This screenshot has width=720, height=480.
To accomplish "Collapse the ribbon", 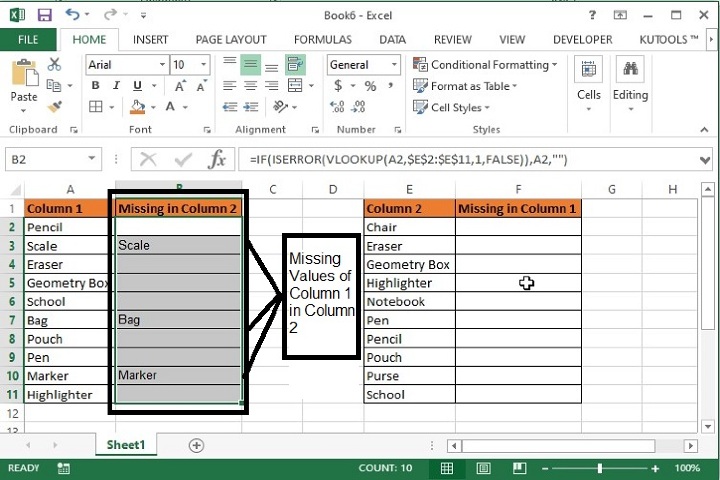I will [704, 130].
